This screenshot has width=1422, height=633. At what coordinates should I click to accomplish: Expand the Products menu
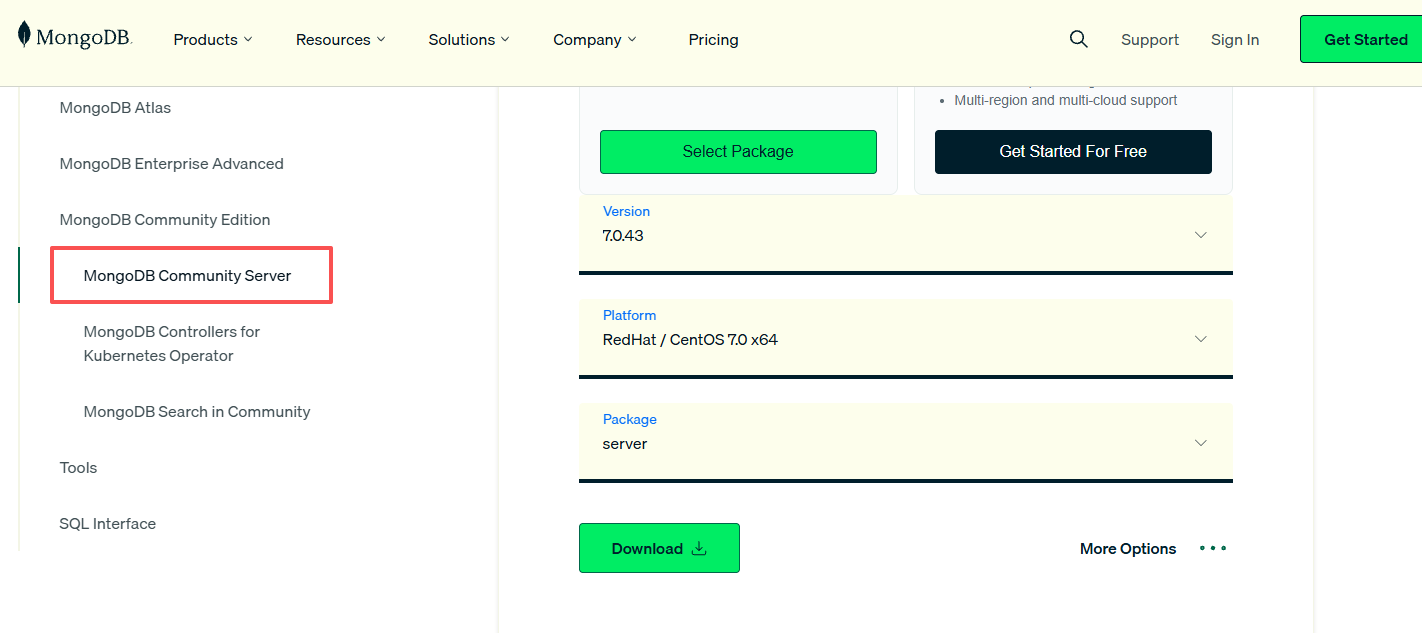tap(213, 40)
